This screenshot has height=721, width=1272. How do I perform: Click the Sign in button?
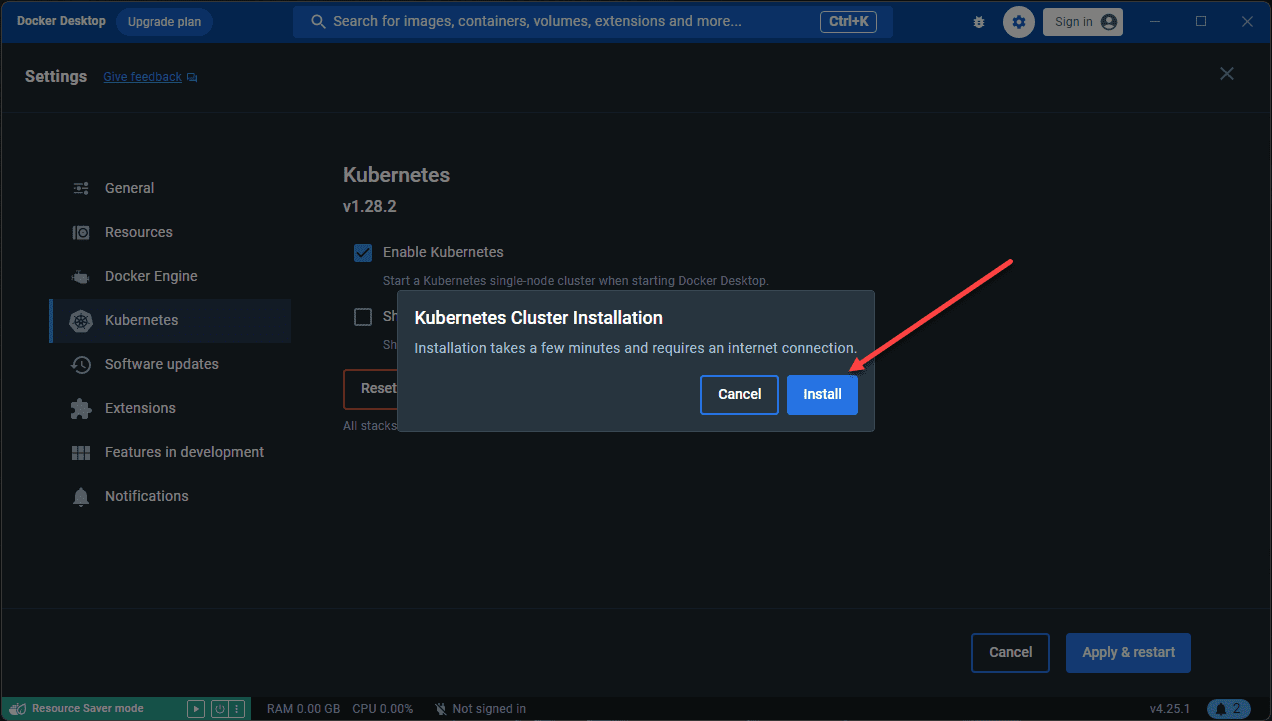[x=1082, y=22]
